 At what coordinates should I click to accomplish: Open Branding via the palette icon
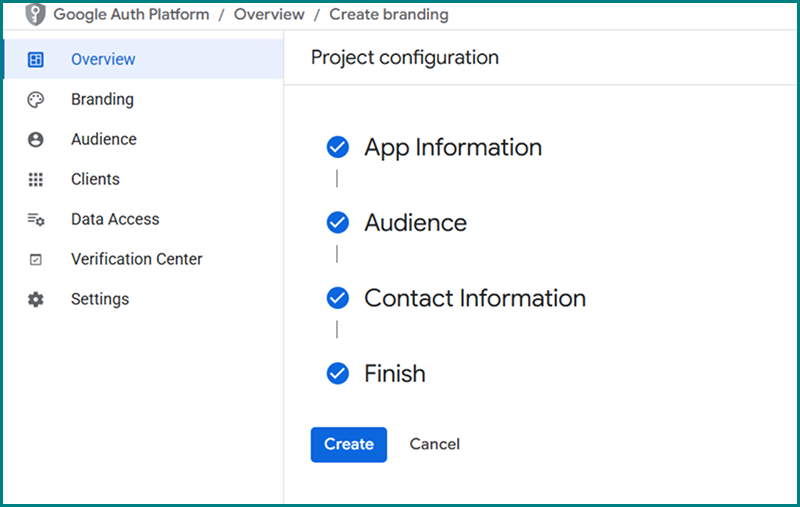click(x=36, y=100)
